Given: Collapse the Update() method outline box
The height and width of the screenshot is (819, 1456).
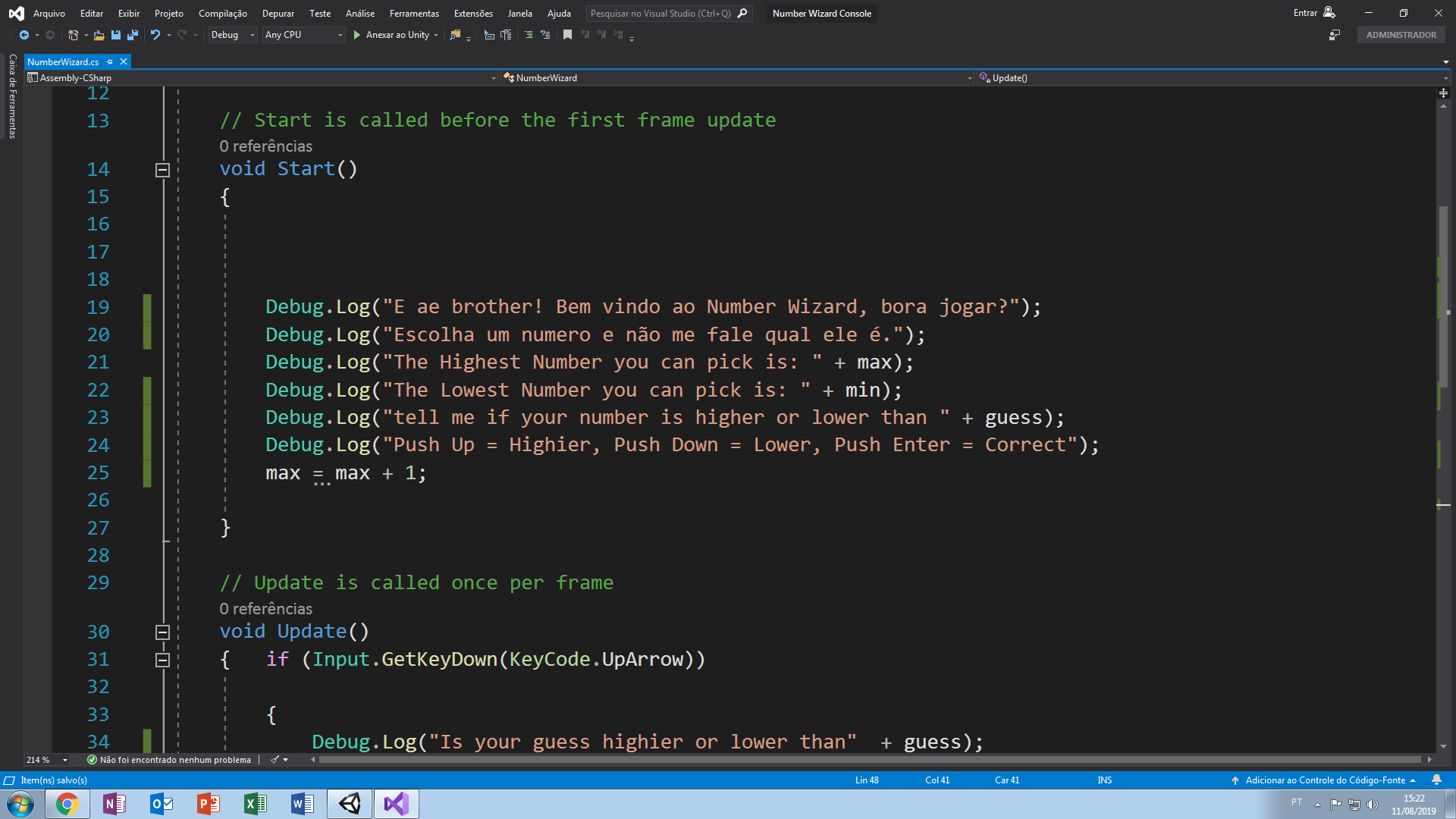Looking at the screenshot, I should point(162,632).
